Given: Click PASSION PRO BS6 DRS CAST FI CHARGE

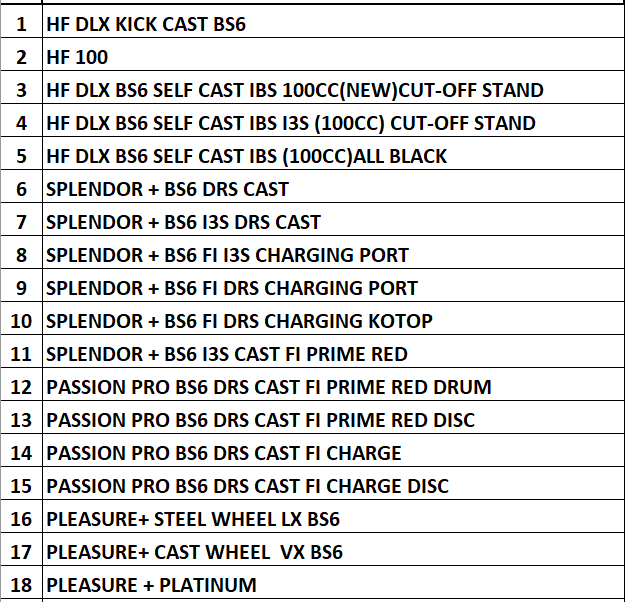Looking at the screenshot, I should click(x=224, y=453).
